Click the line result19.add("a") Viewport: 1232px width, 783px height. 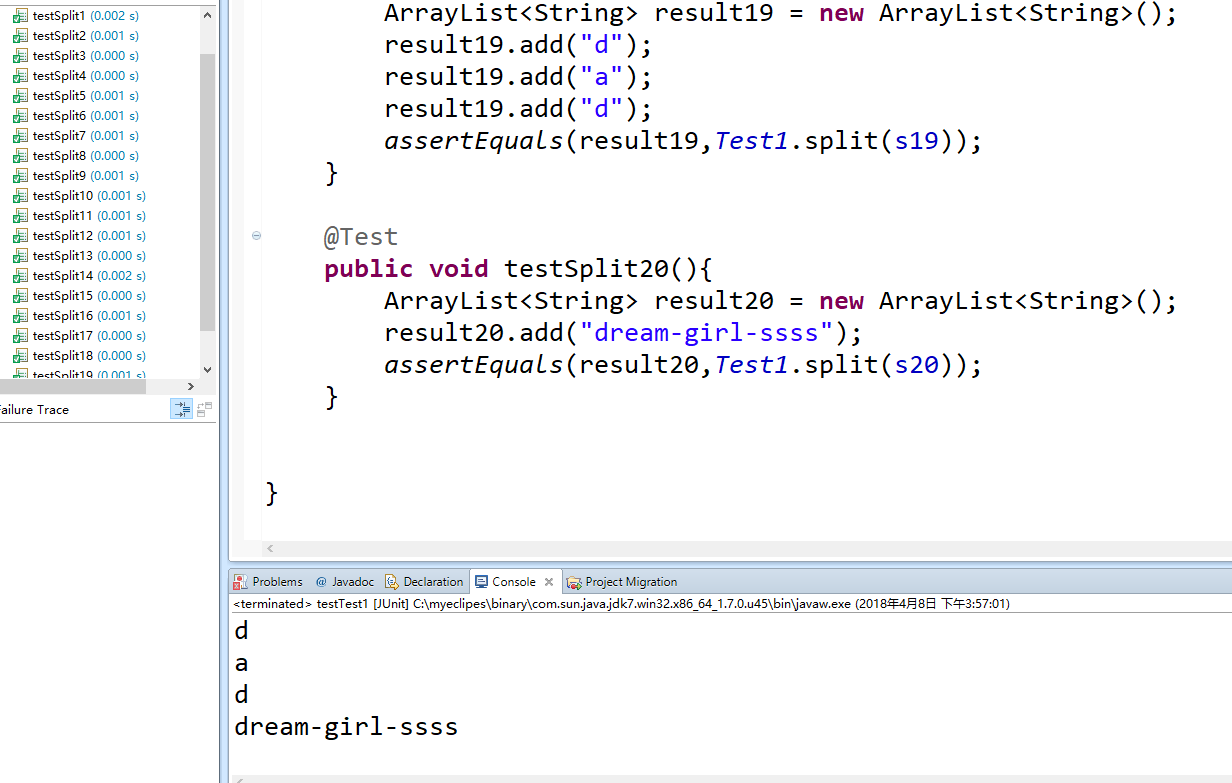(518, 77)
